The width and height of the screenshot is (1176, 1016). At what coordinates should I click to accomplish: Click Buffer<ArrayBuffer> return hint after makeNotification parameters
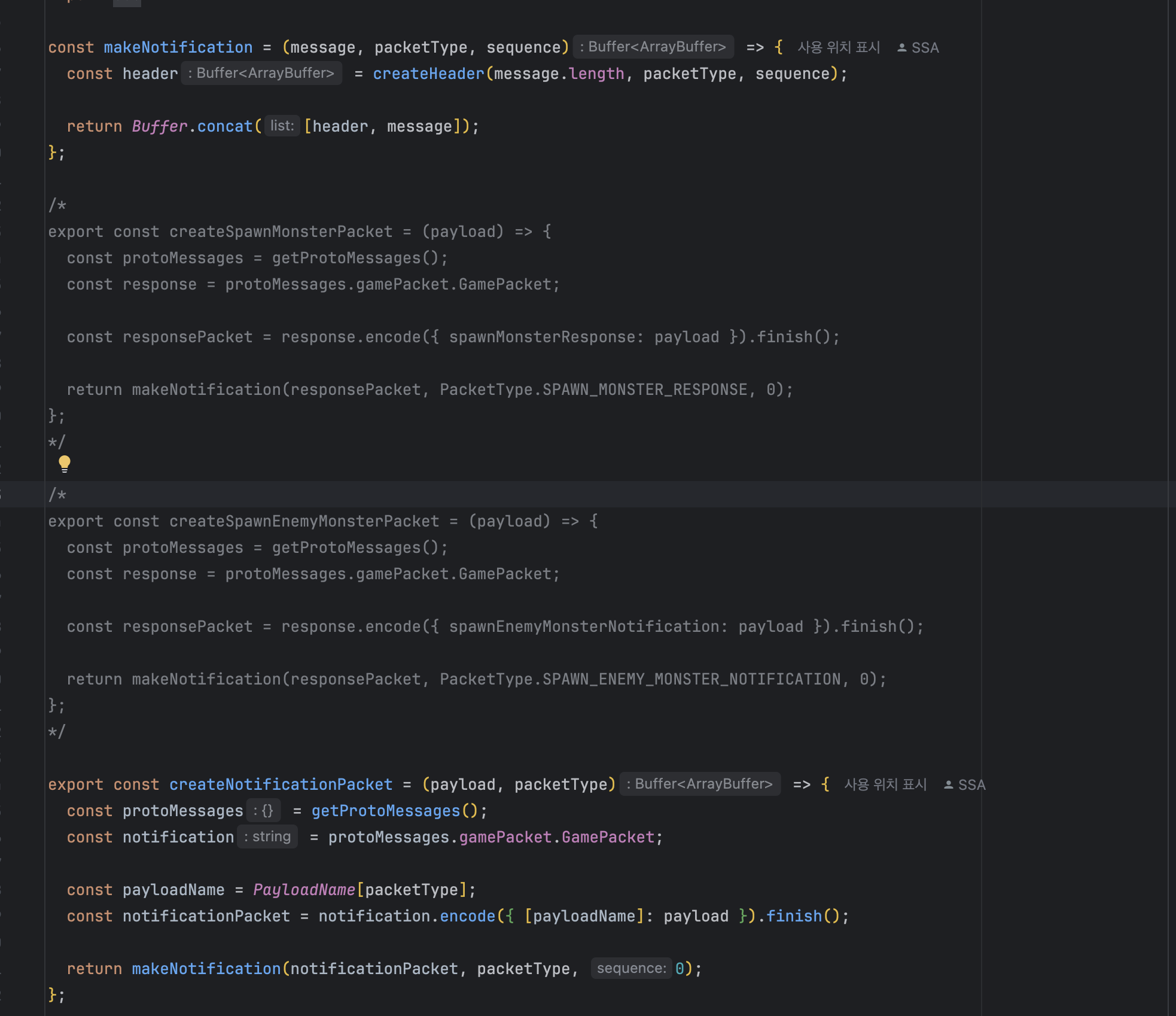click(653, 47)
